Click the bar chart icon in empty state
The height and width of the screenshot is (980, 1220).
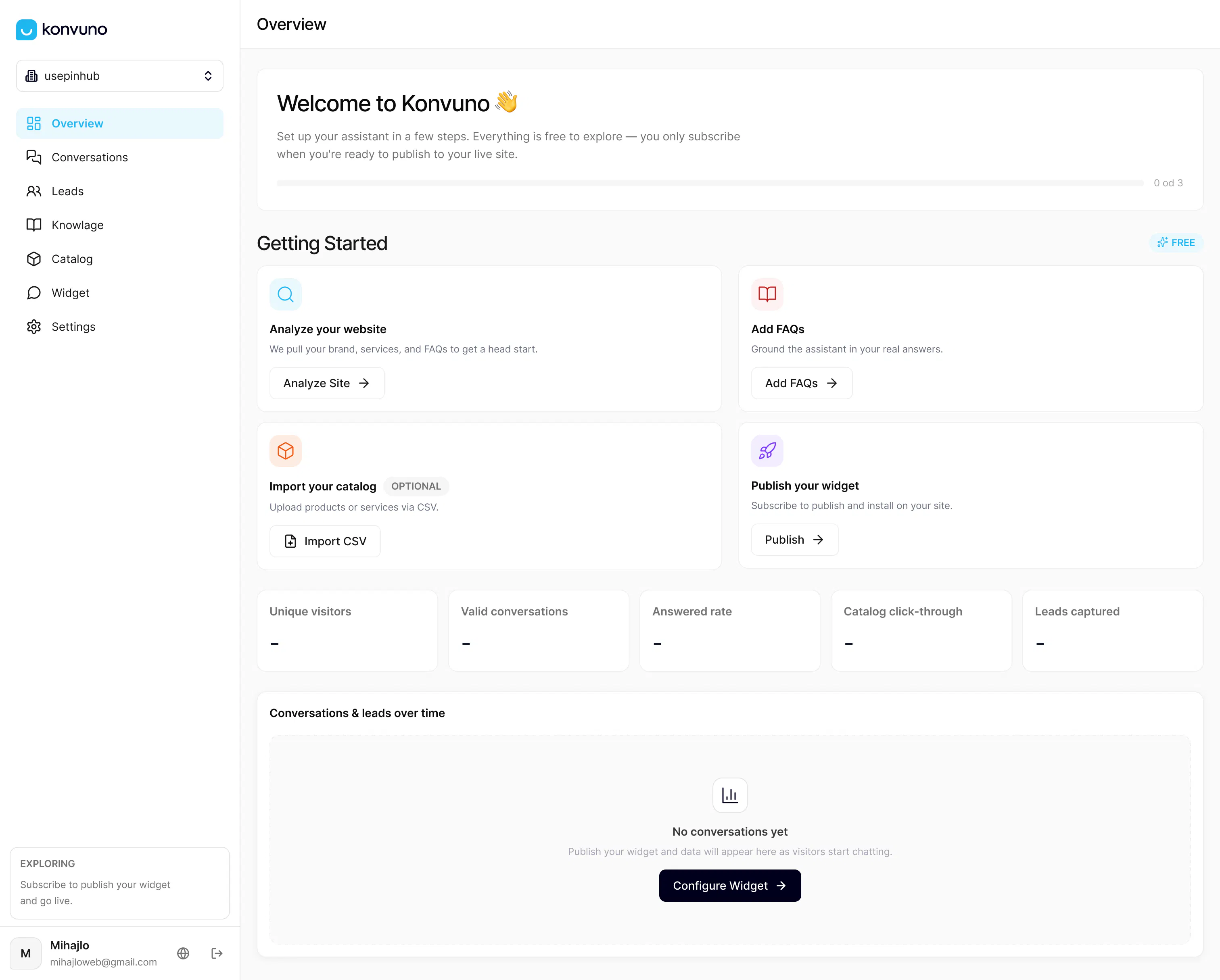point(730,796)
